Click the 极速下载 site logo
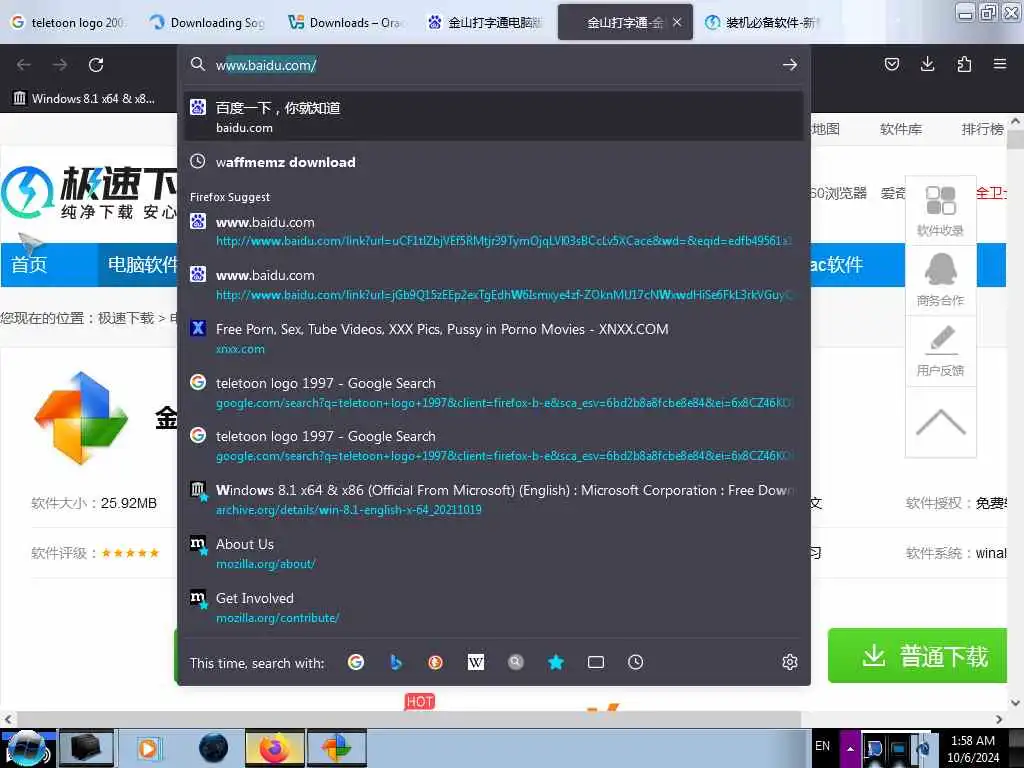The height and width of the screenshot is (768, 1024). pos(89,192)
